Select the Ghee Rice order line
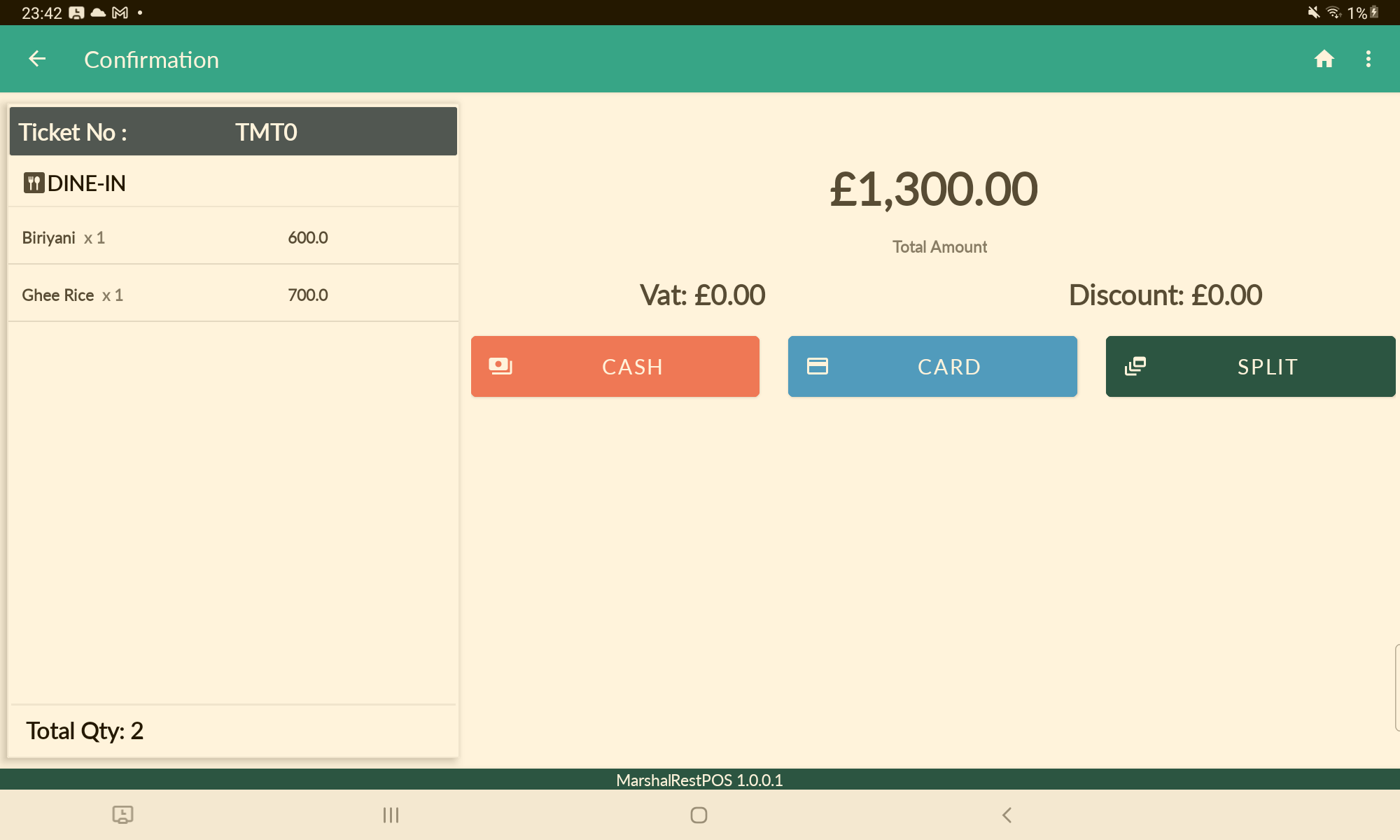 pyautogui.click(x=233, y=295)
